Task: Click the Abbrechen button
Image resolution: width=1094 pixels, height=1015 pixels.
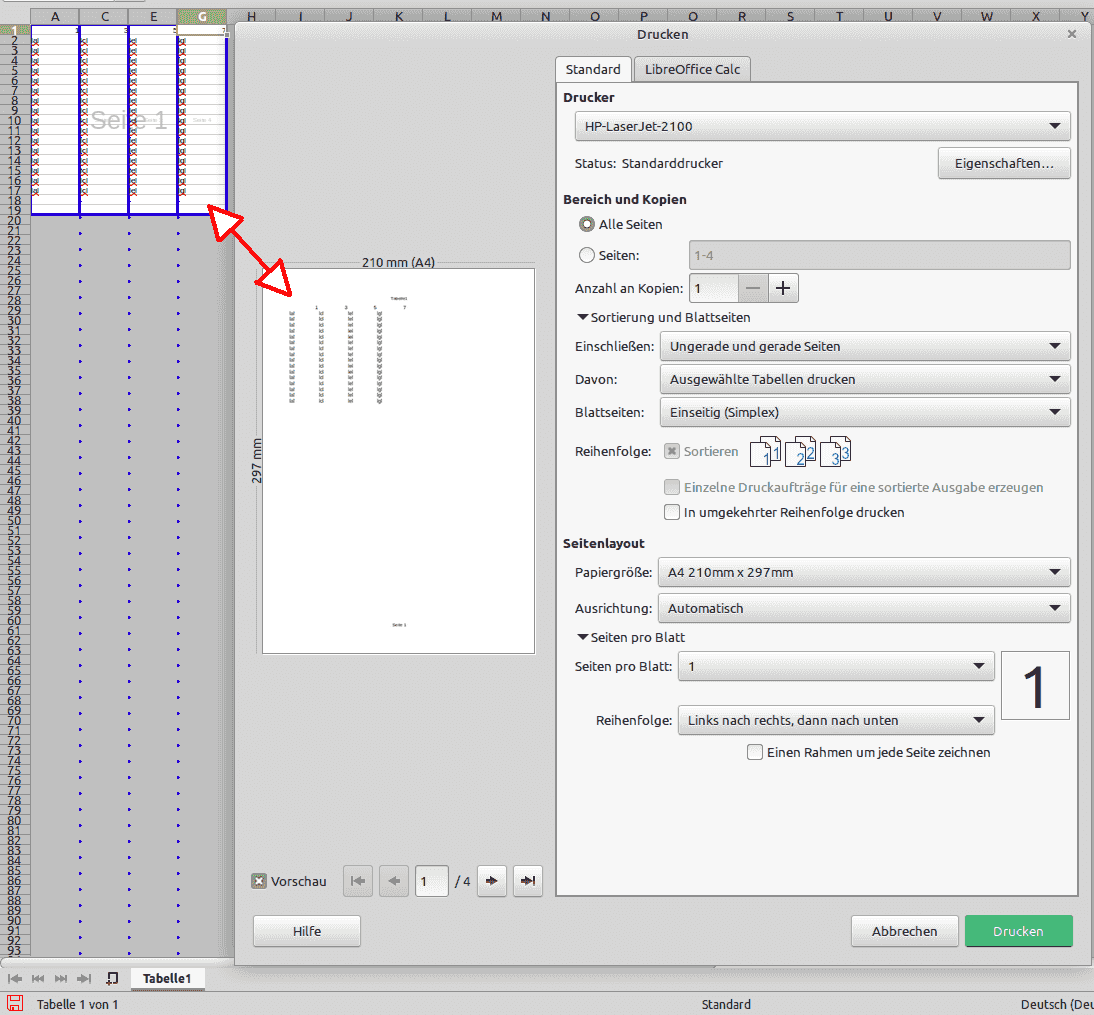Action: pos(904,931)
